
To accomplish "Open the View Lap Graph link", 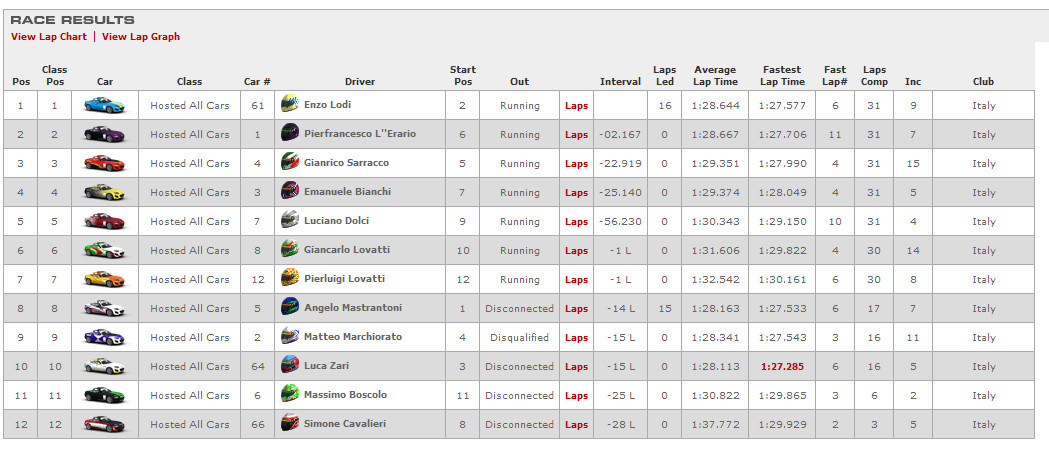I will (x=141, y=37).
